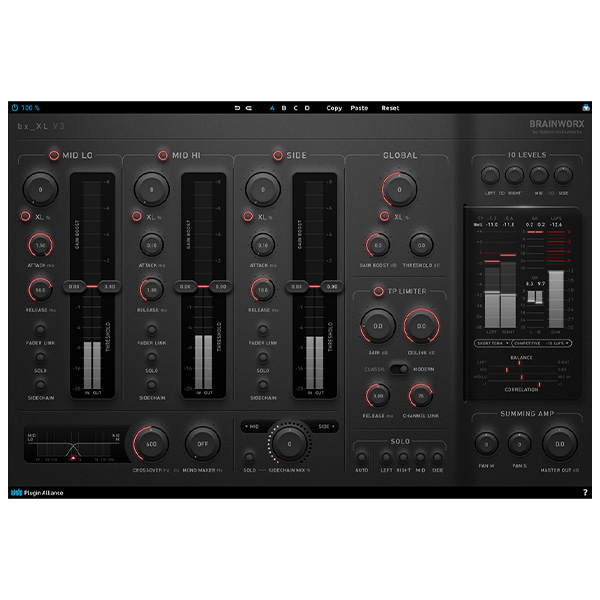Click the TP Limiter ceiling knob
The image size is (600, 600).
click(421, 326)
